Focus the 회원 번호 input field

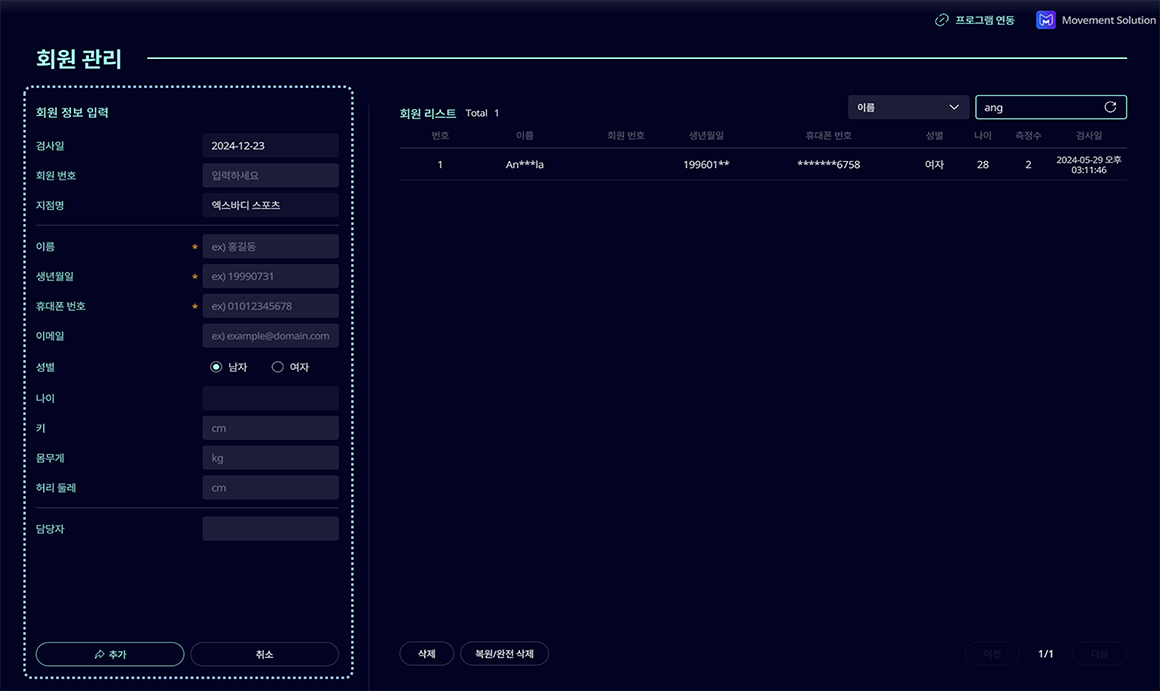pos(270,176)
